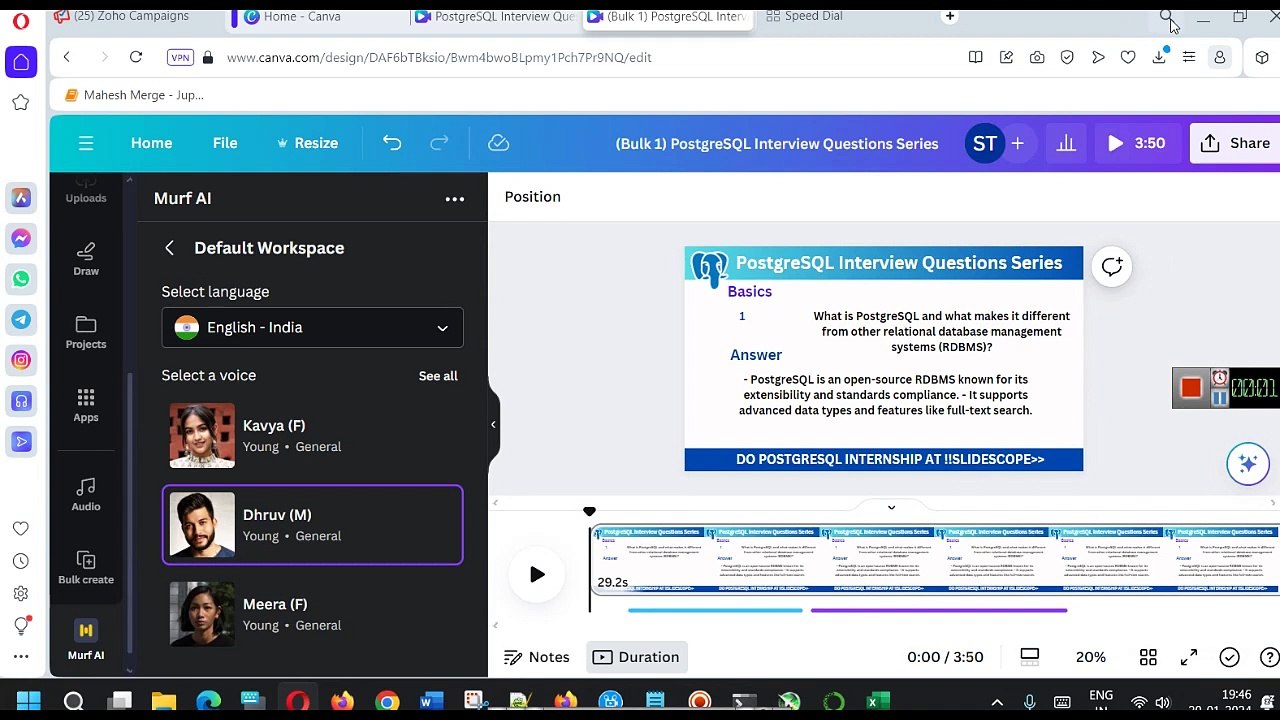Select the Kavya (F) voice
1280x720 pixels.
coord(312,436)
